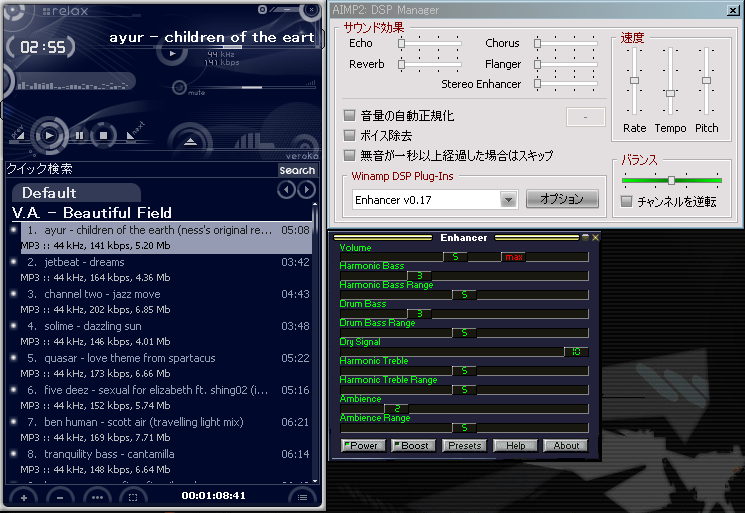
Task: Click the 02:55 elapsed time display
Action: 43,47
